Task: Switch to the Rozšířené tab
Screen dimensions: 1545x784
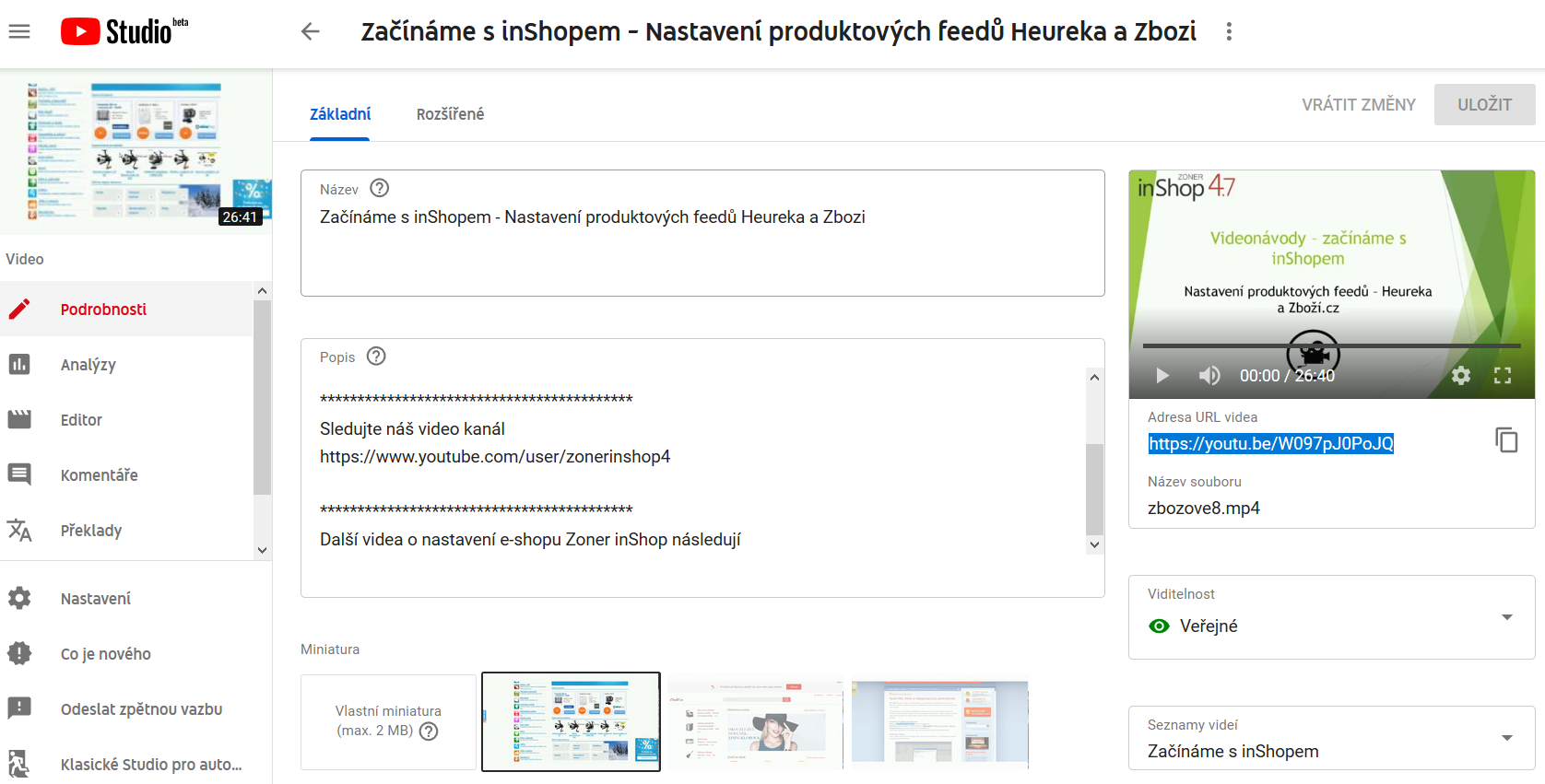Action: tap(450, 114)
